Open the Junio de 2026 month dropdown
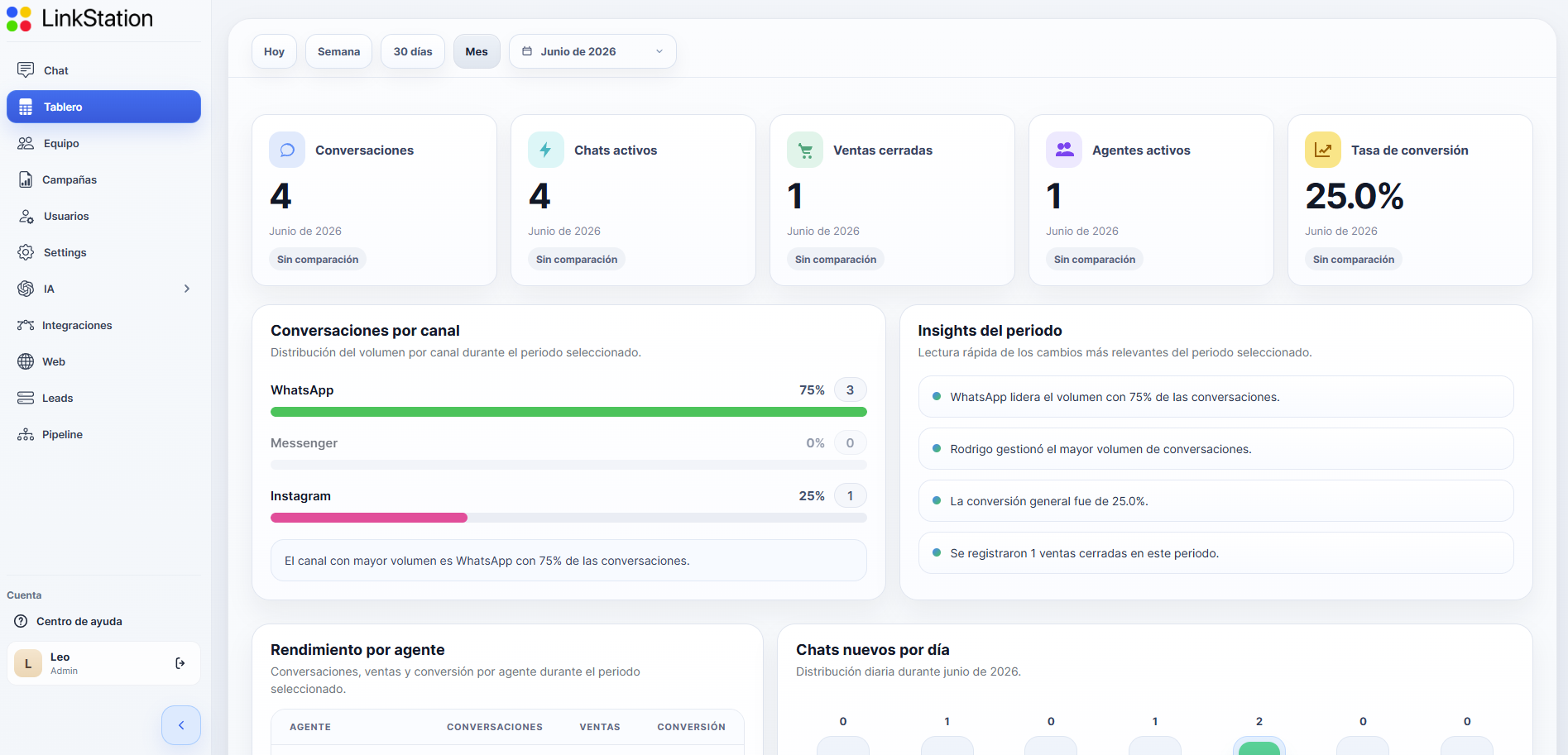Screen dimensions: 1568x755 point(592,51)
